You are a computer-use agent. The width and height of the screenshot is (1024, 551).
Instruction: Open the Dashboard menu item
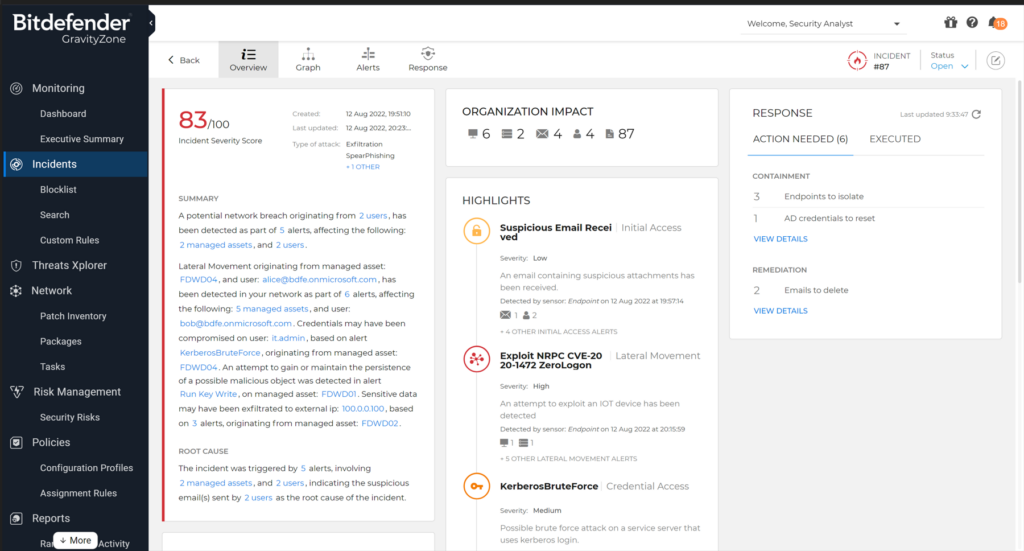[63, 114]
